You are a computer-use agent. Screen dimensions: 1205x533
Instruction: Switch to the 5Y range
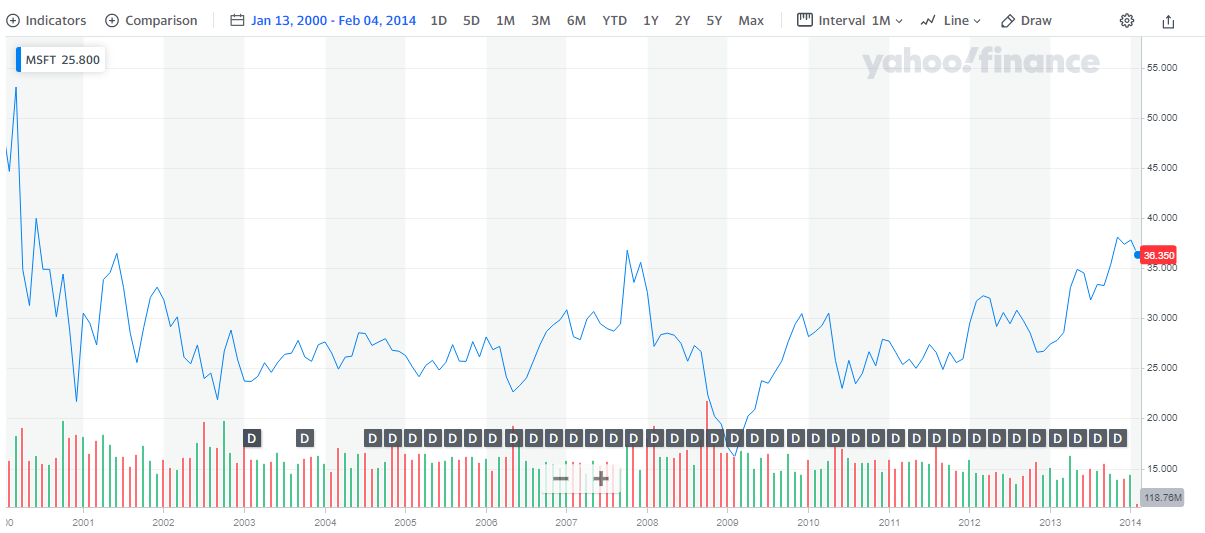(x=714, y=20)
